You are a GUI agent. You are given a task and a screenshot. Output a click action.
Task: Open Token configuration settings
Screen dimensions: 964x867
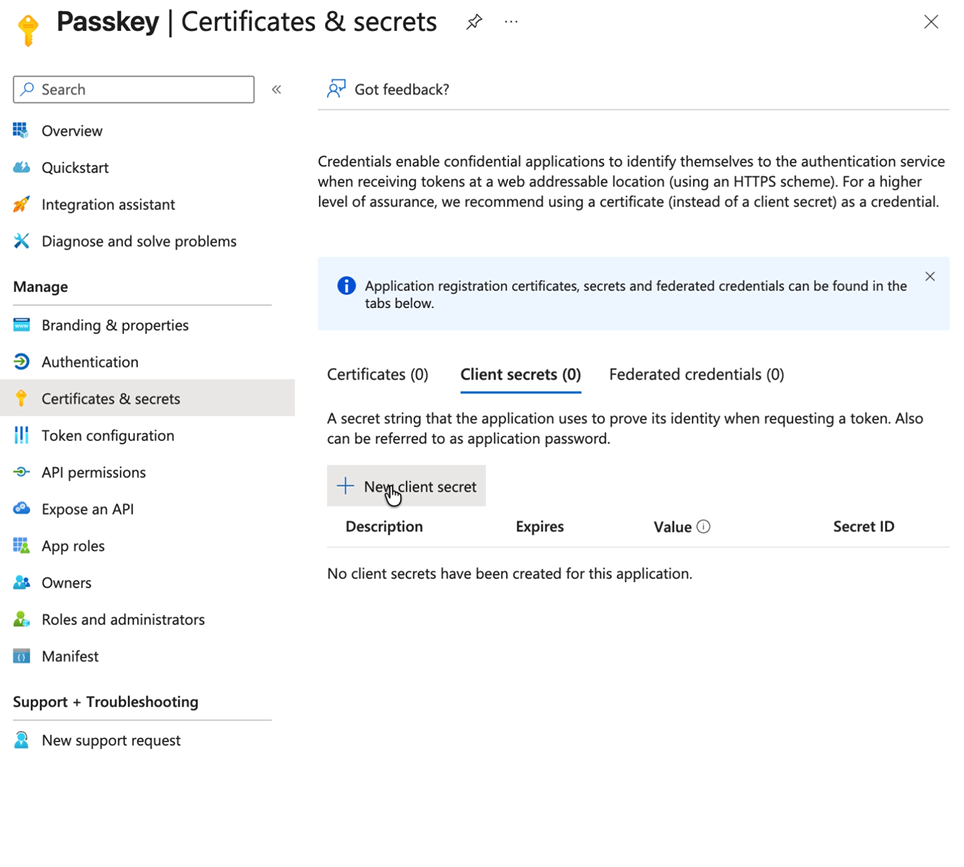(x=108, y=436)
